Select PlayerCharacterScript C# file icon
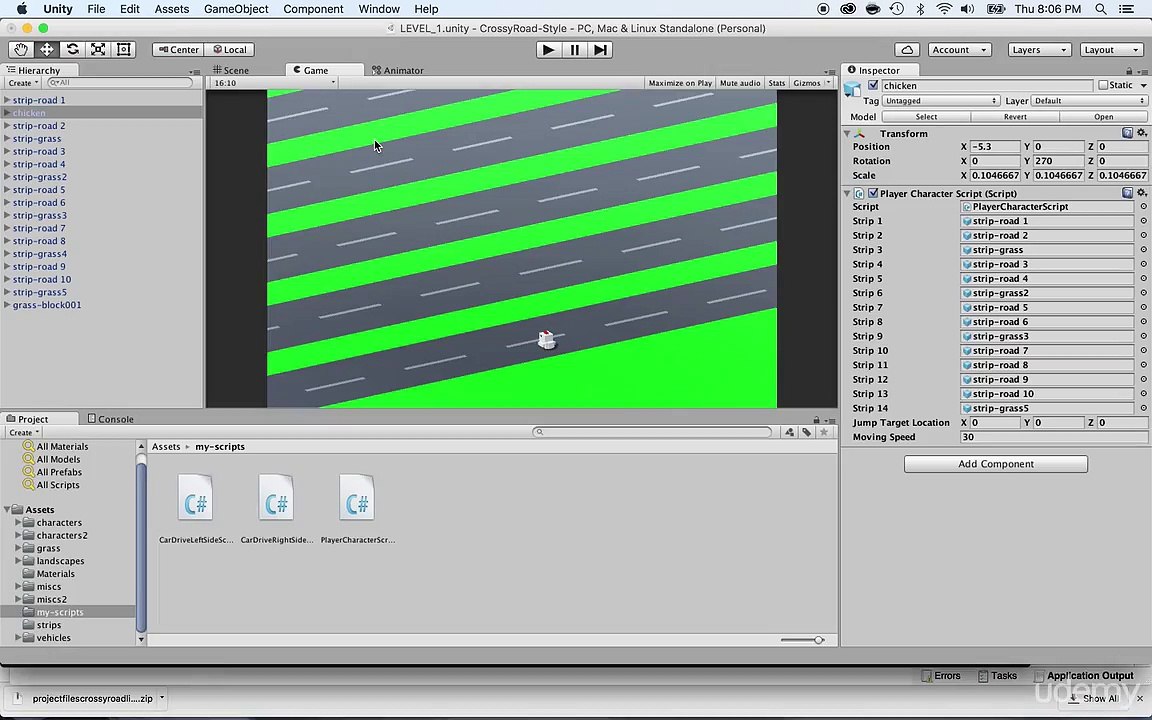This screenshot has height=720, width=1152. pos(357,499)
